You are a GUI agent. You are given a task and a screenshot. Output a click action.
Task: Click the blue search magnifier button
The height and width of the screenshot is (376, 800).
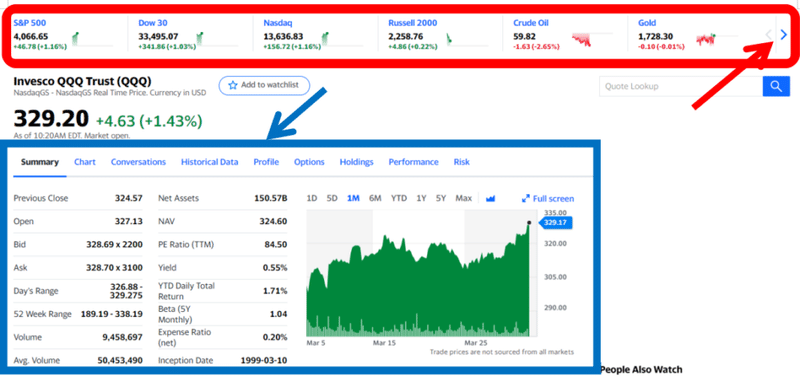click(x=776, y=86)
